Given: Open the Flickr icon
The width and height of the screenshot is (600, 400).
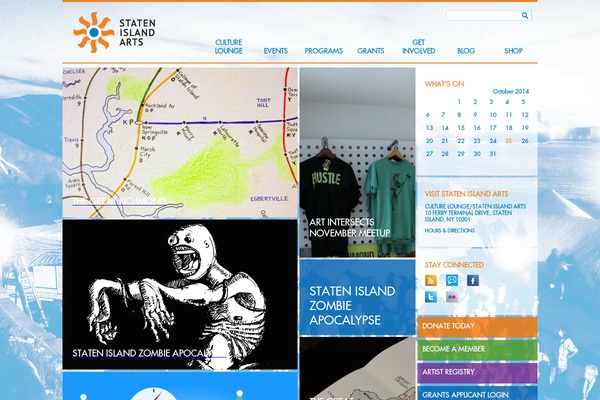Looking at the screenshot, I should pyautogui.click(x=452, y=297).
